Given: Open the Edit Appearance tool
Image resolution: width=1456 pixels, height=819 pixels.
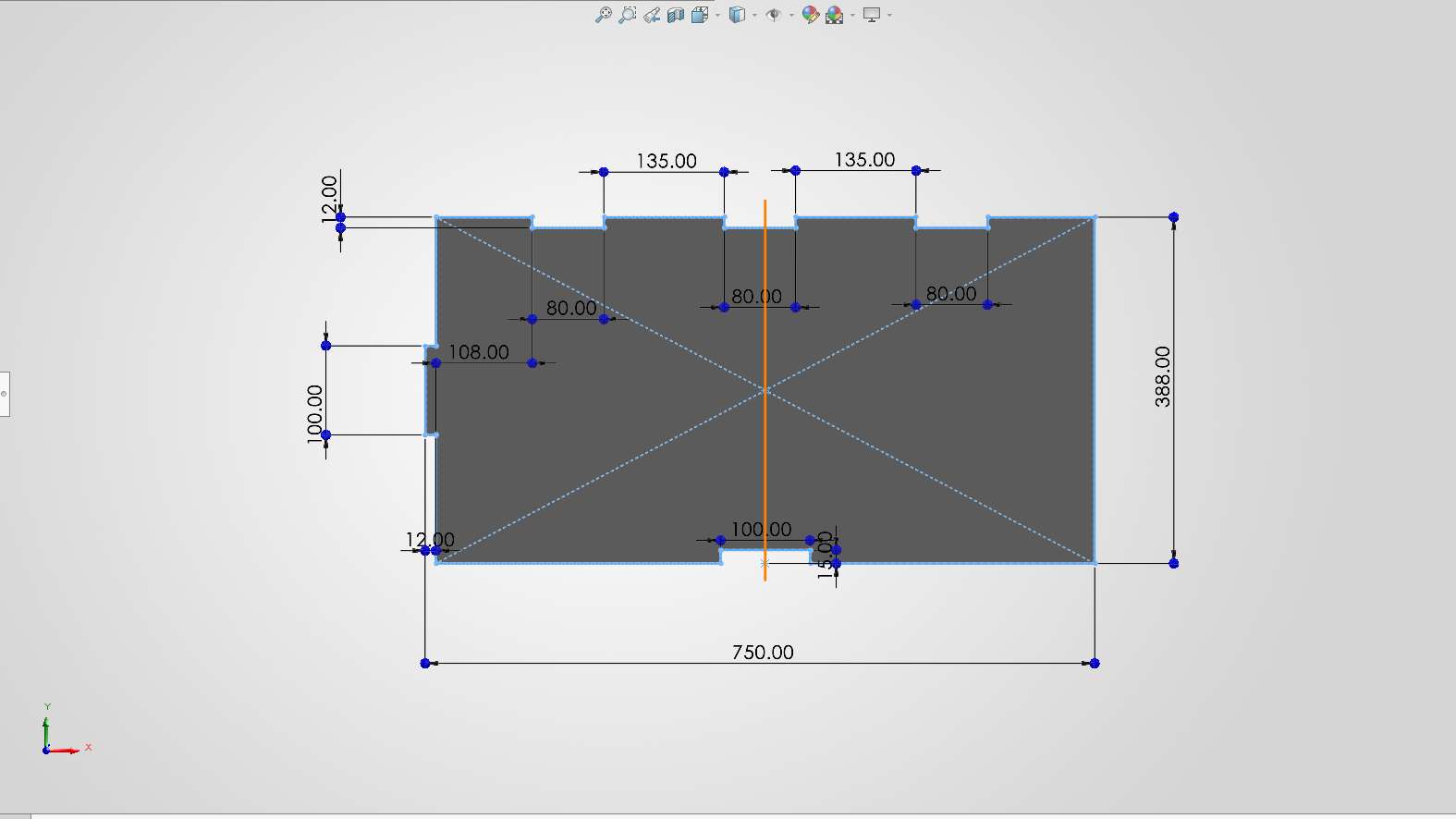Looking at the screenshot, I should 811,15.
